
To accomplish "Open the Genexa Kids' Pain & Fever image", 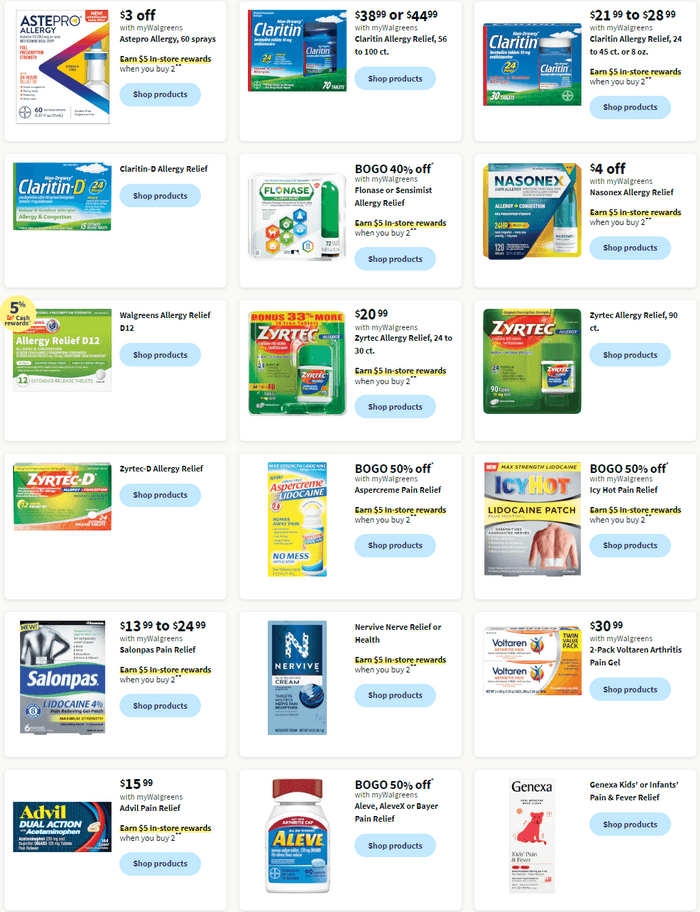I will (532, 836).
